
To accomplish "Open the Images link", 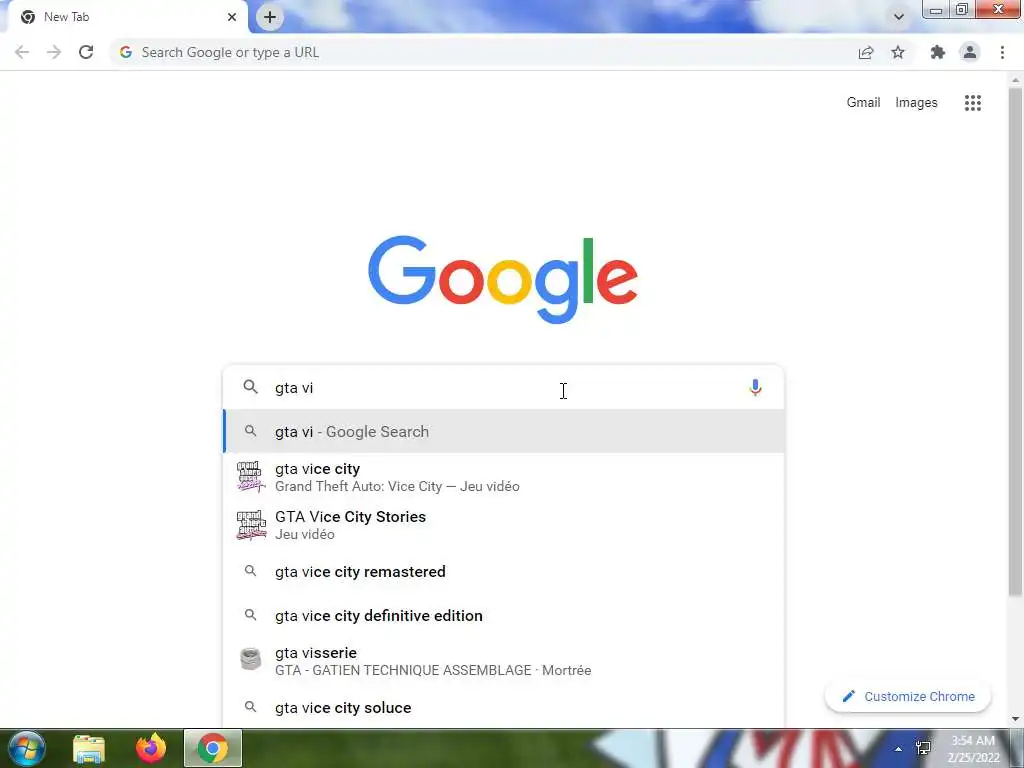I will click(x=916, y=103).
